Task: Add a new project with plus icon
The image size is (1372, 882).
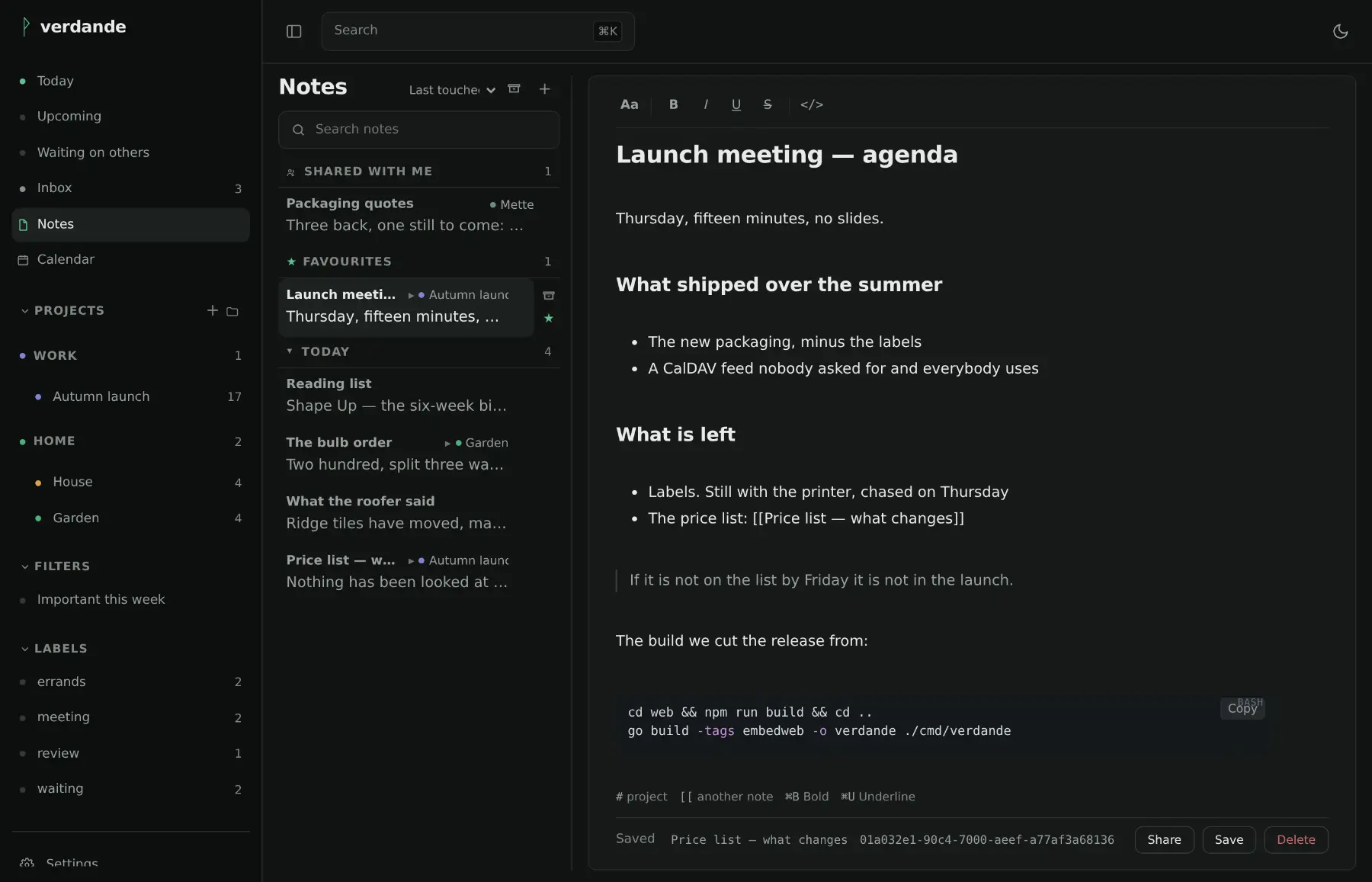Action: coord(212,310)
